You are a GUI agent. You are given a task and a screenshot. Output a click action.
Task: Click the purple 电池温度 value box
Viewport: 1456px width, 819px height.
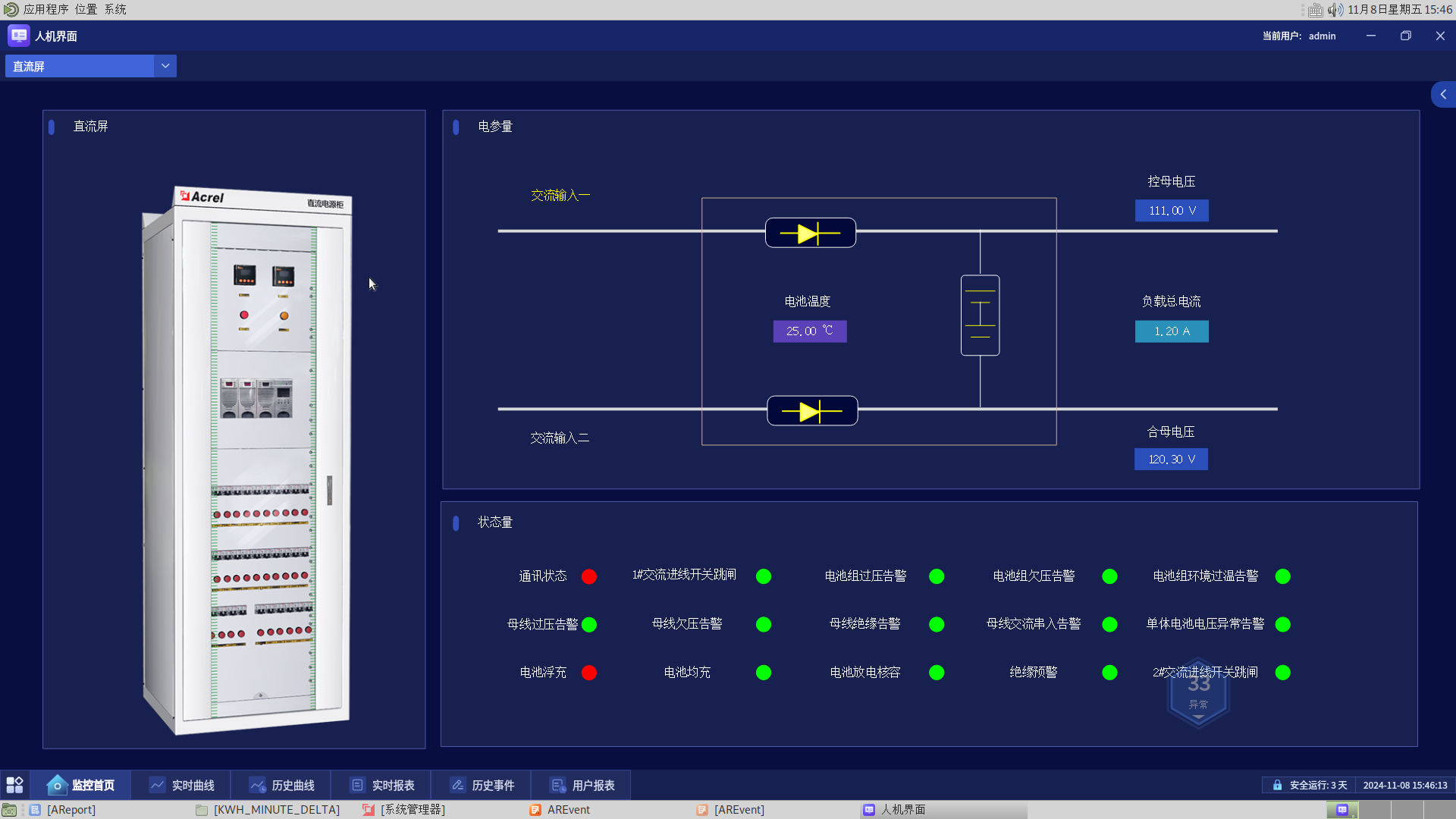coord(809,331)
